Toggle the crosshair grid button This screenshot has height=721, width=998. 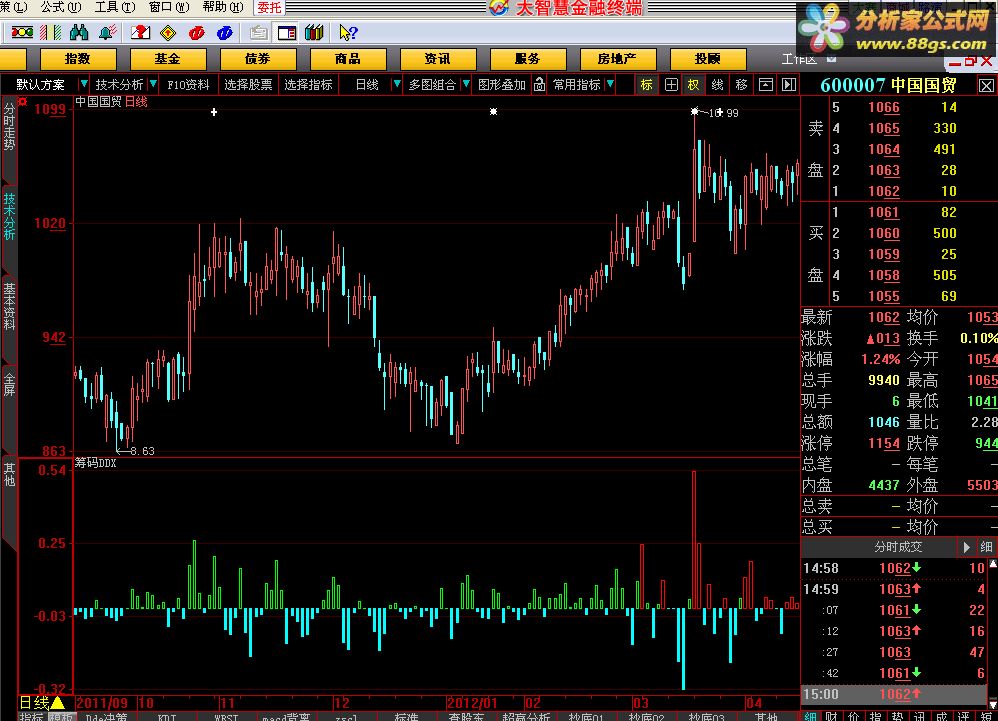click(671, 85)
